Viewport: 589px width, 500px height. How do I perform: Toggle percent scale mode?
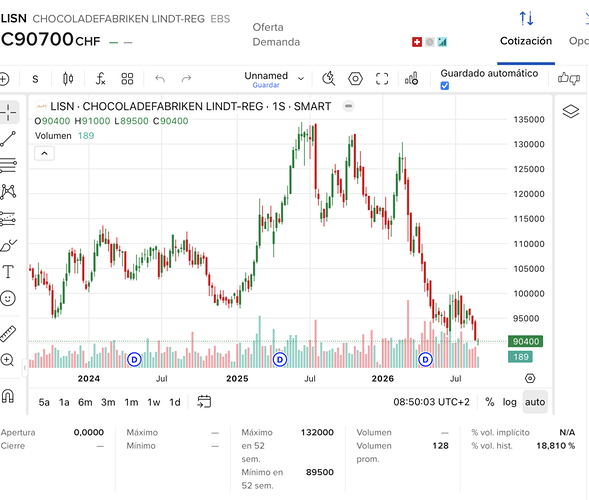tap(489, 402)
